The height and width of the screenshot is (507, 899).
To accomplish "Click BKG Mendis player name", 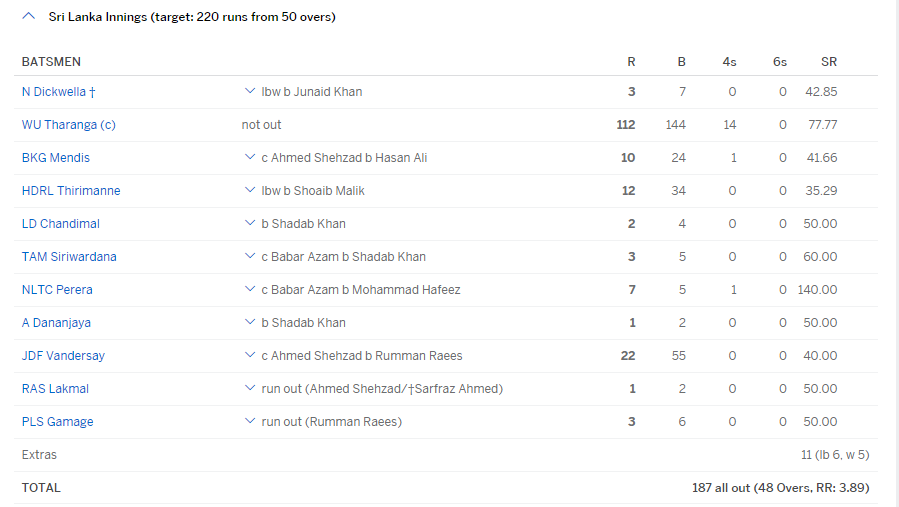I will coord(56,158).
